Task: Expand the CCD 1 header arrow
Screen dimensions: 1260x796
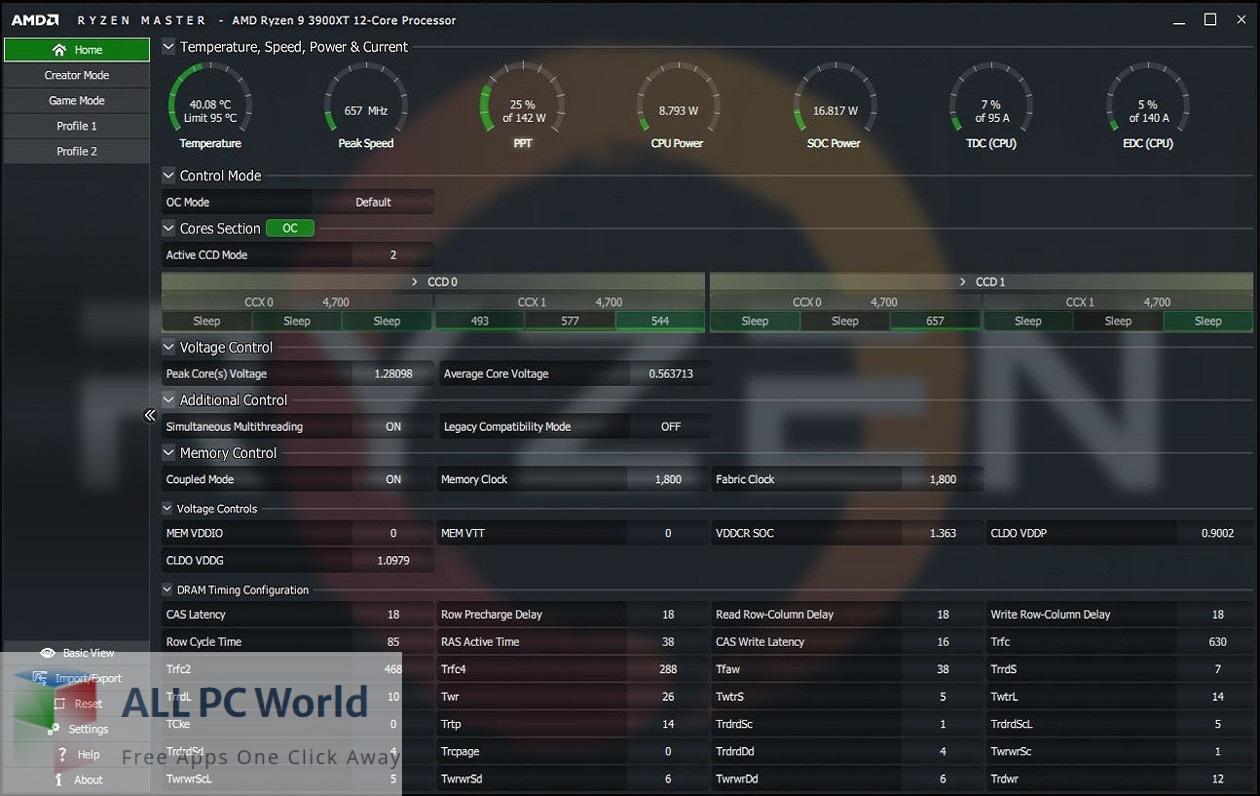Action: coord(963,282)
